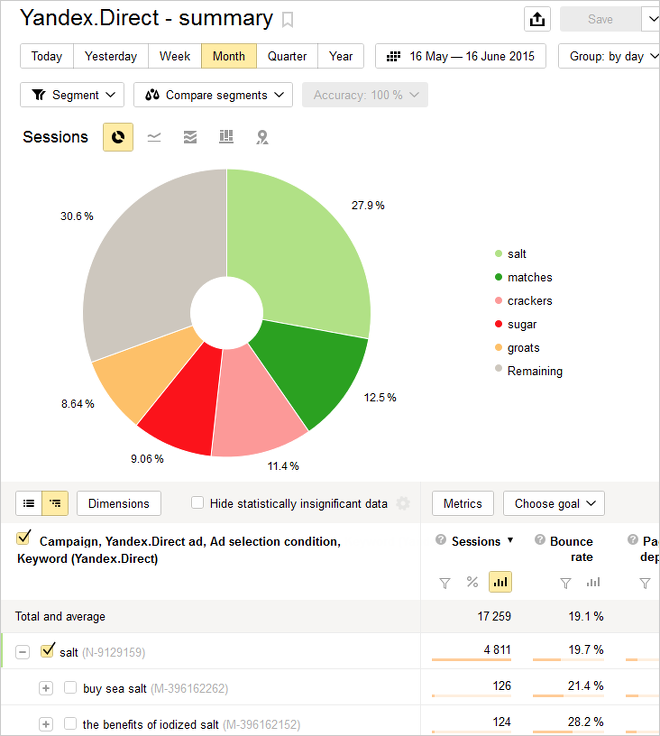
Task: Bookmark the Yandex.Direct summary report
Action: (288, 20)
